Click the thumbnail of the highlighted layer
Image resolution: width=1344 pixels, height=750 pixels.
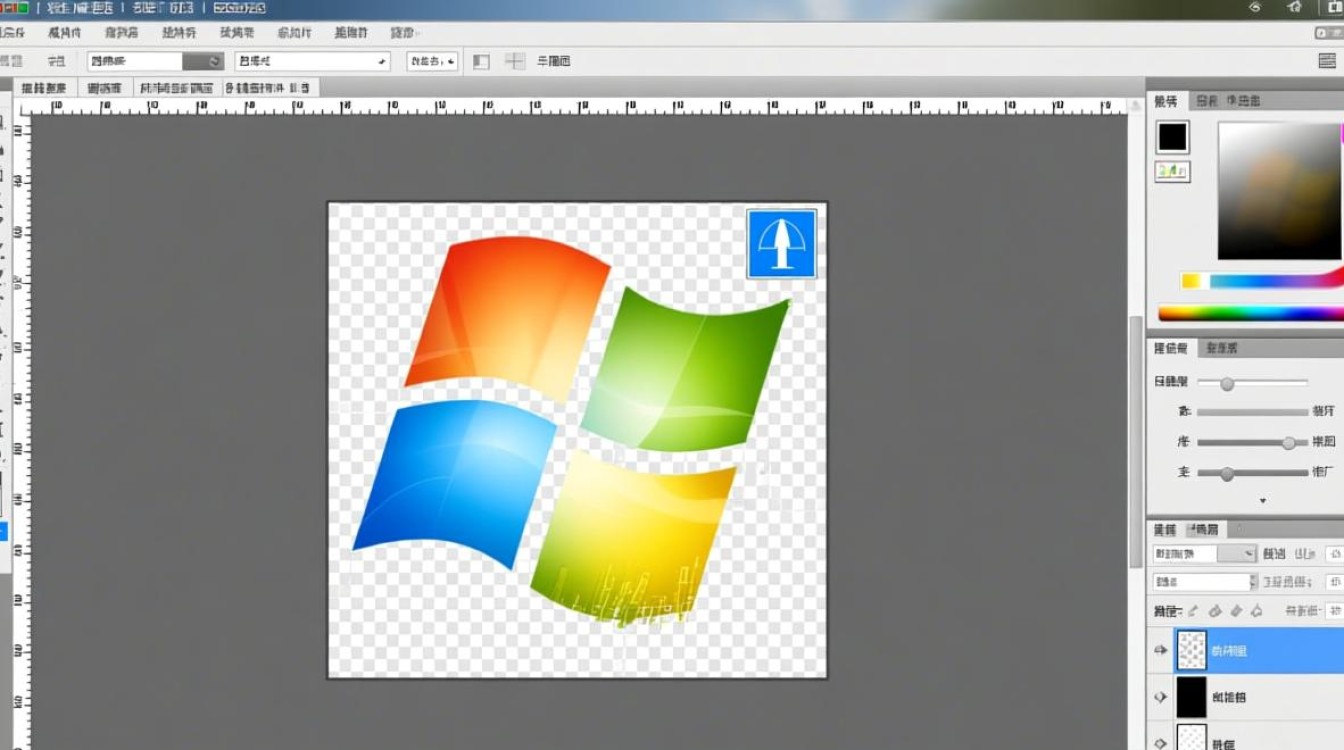pyautogui.click(x=1191, y=650)
